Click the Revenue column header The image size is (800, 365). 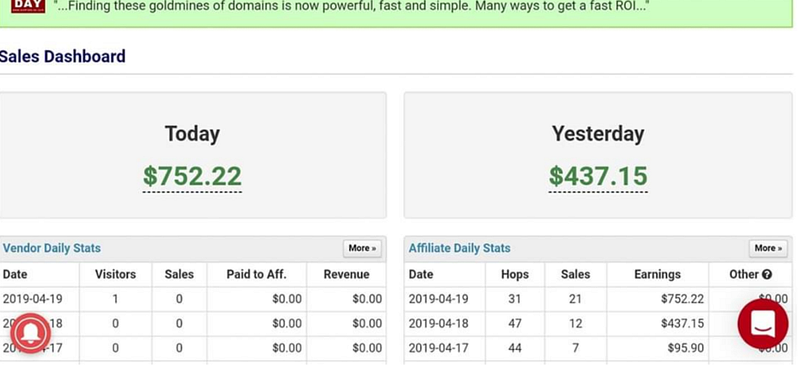[x=346, y=275]
